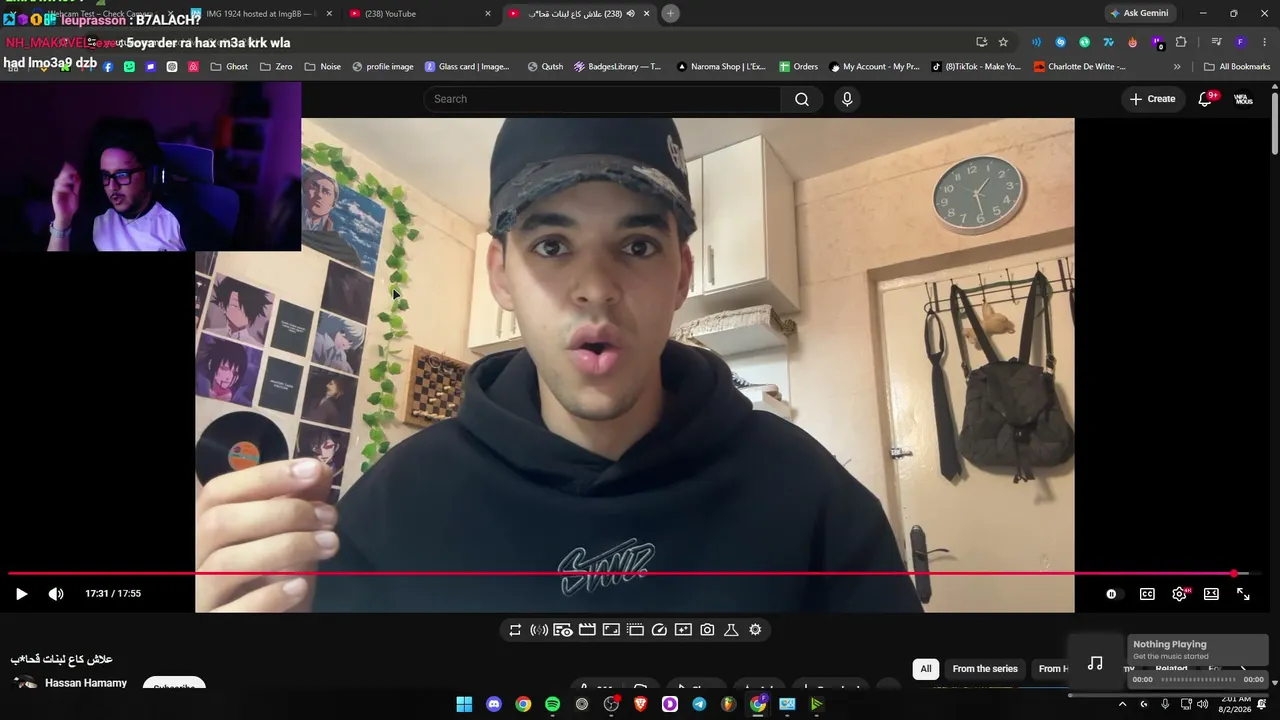Start voice search with the microphone icon
Viewport: 1280px width, 720px height.
click(847, 99)
